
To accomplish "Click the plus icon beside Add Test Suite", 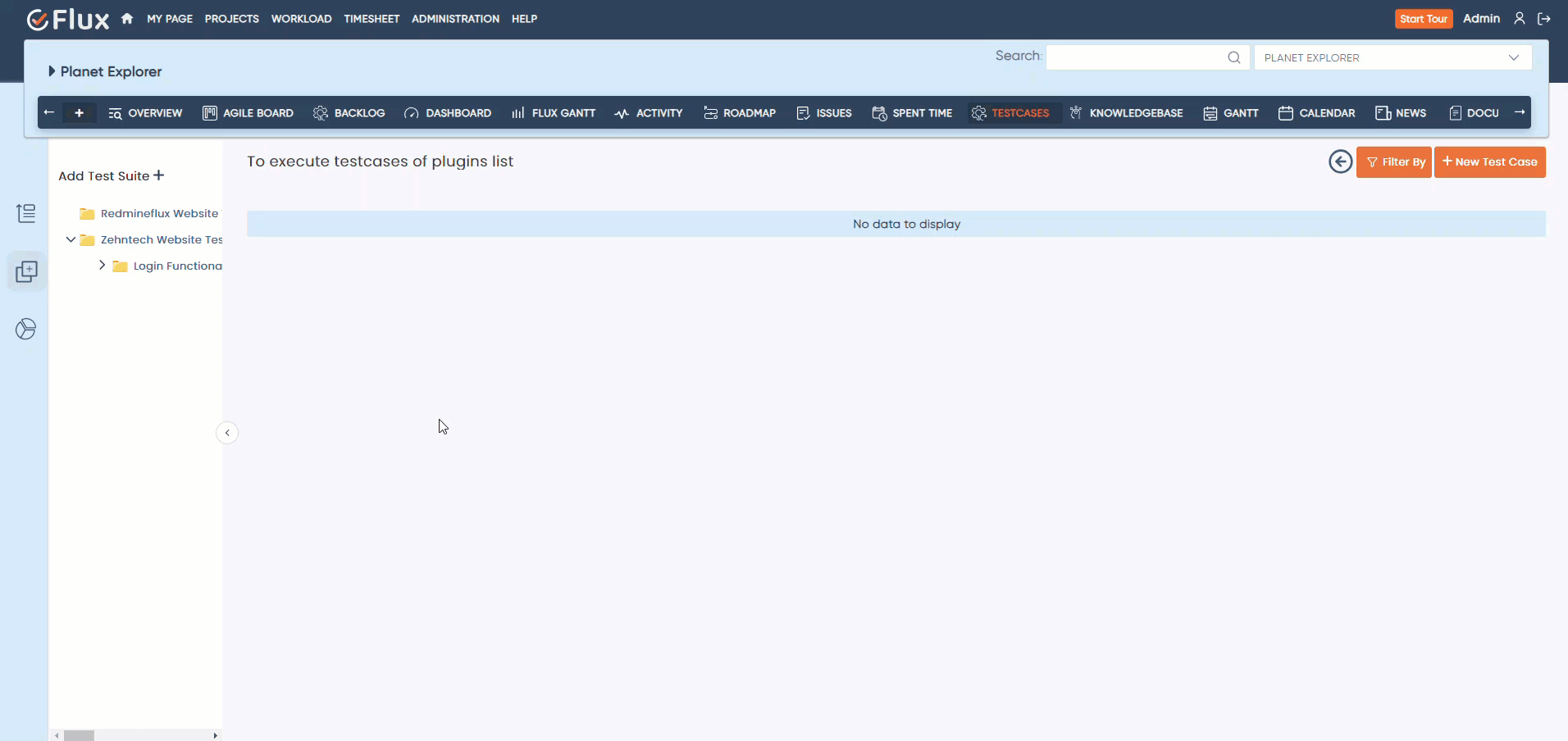I will [159, 175].
